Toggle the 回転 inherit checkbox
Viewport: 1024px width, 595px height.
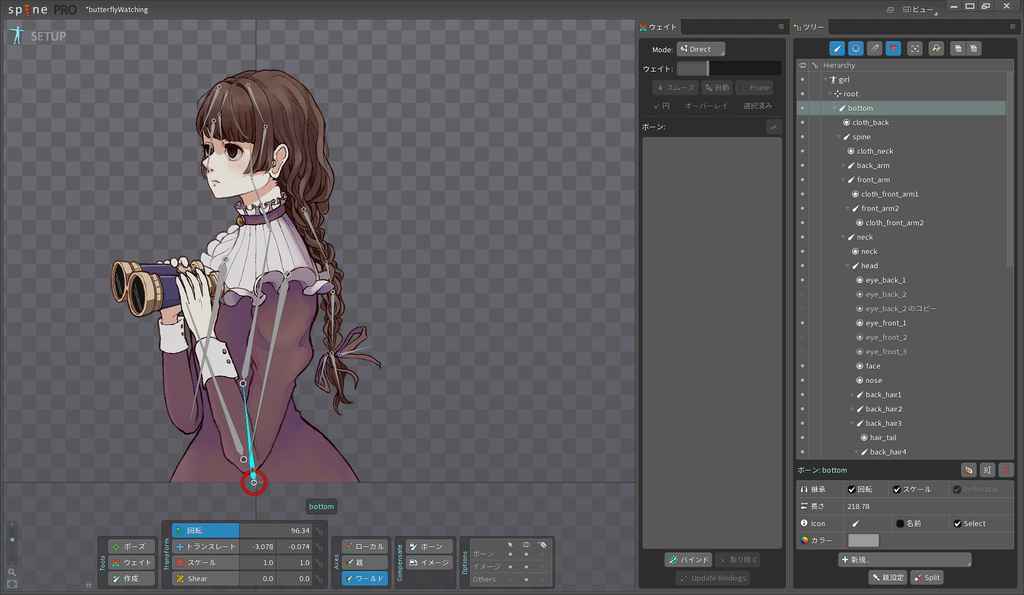852,489
